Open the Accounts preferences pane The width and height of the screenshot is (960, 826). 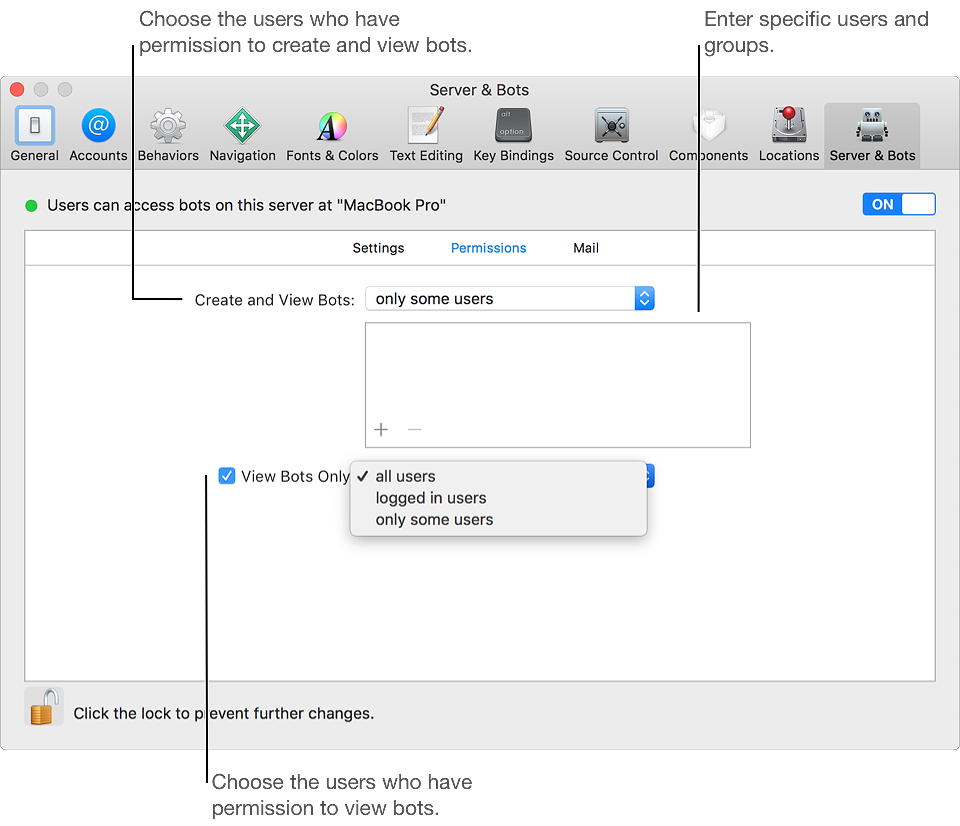[98, 134]
